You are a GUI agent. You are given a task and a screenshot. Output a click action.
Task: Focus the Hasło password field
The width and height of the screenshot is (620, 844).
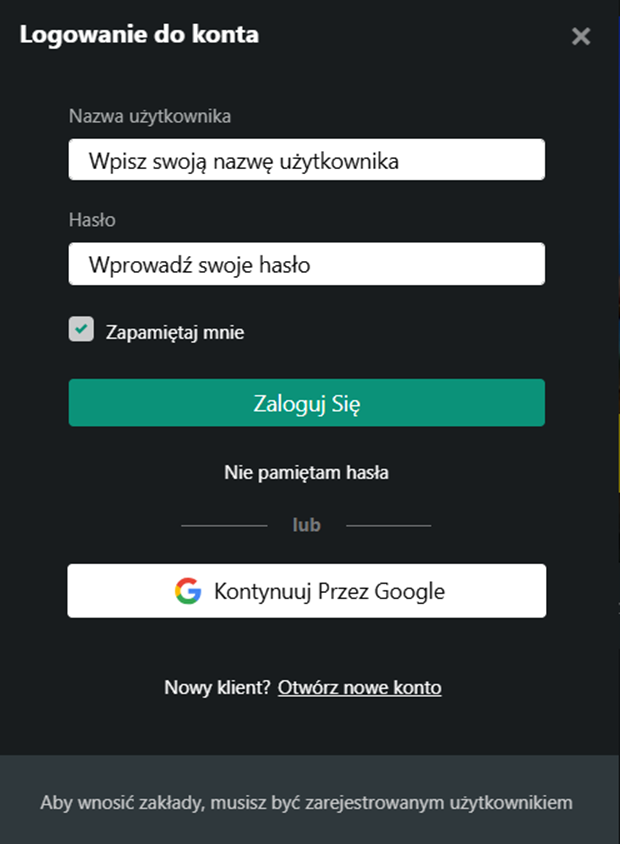306,265
